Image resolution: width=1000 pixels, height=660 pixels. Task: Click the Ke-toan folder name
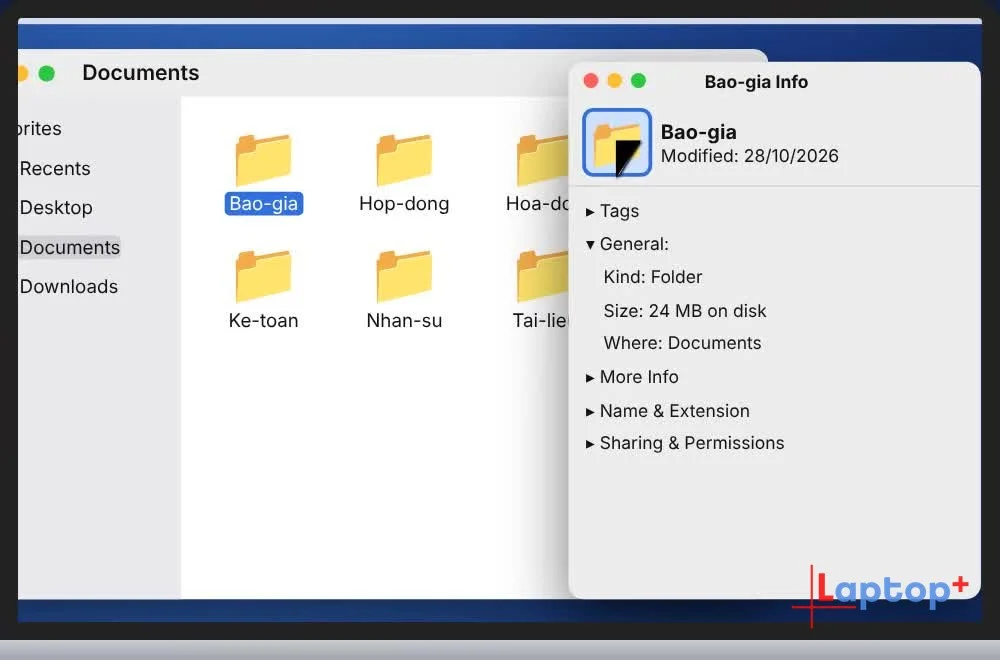point(263,320)
